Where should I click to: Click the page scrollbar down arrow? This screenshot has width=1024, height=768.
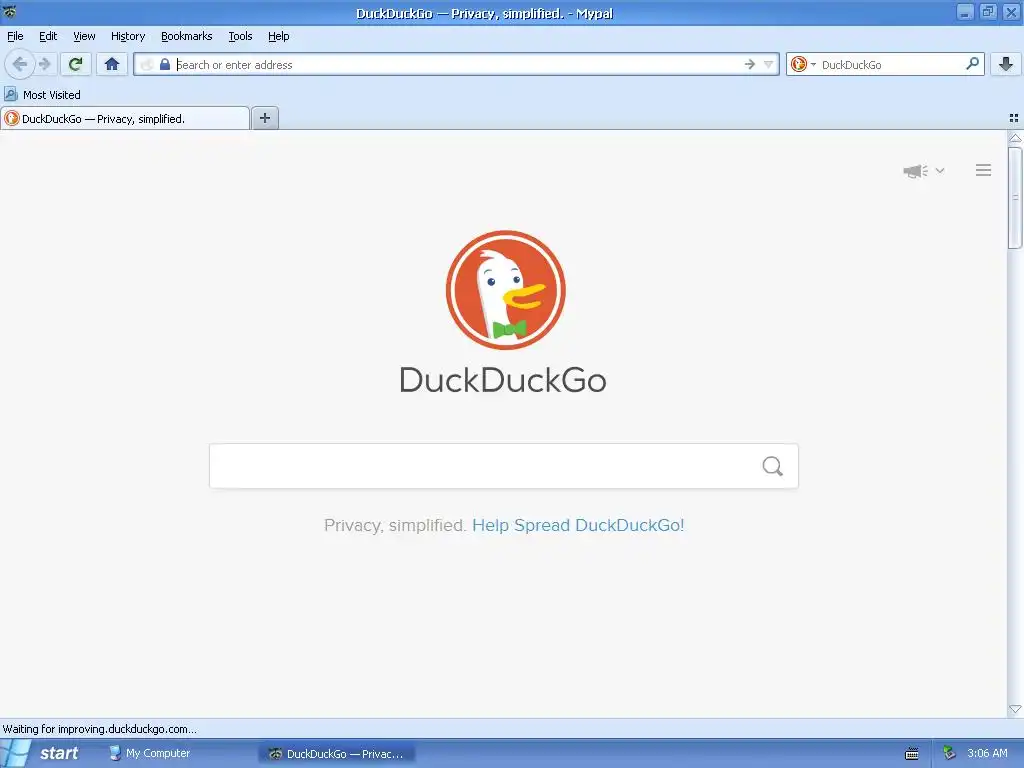(1015, 709)
